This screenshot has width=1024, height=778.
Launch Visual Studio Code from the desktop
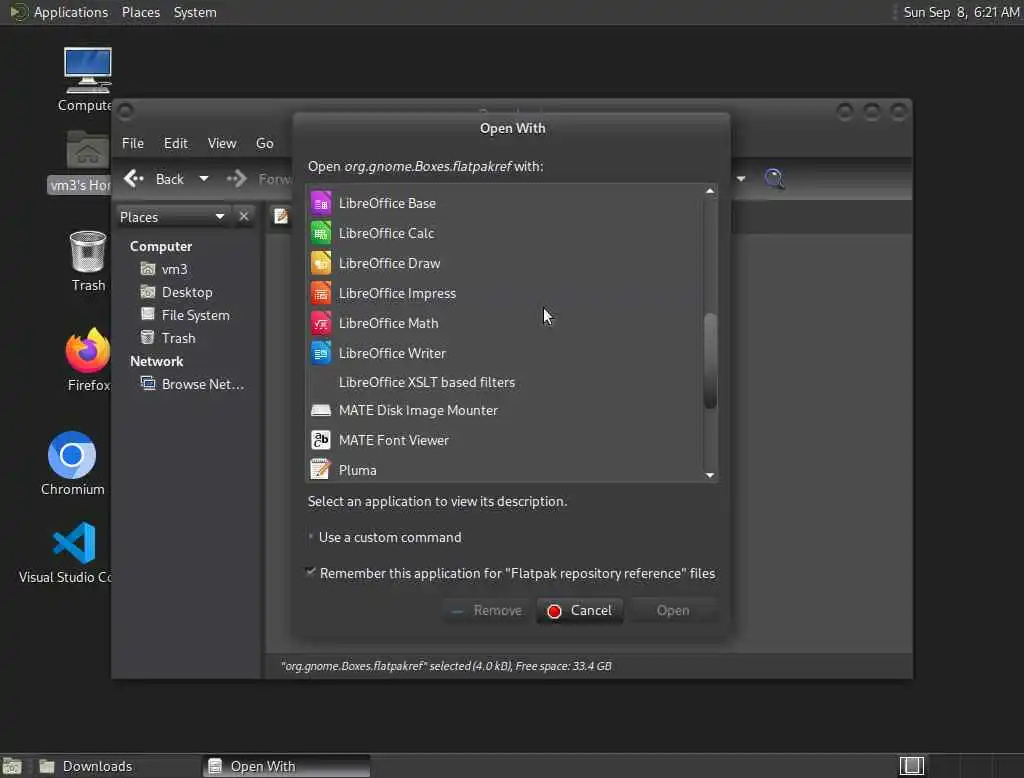tap(74, 543)
